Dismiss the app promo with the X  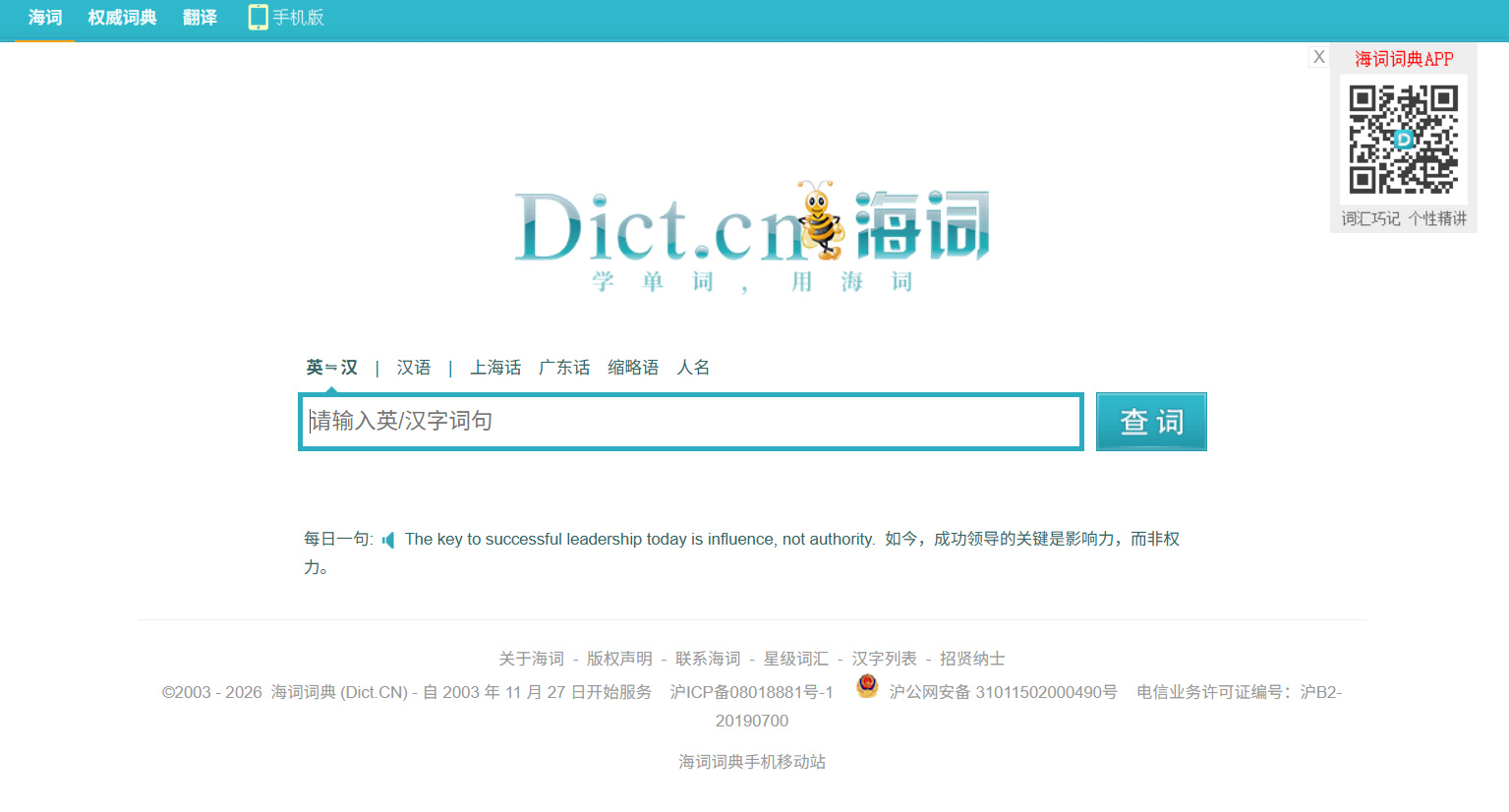(1318, 56)
